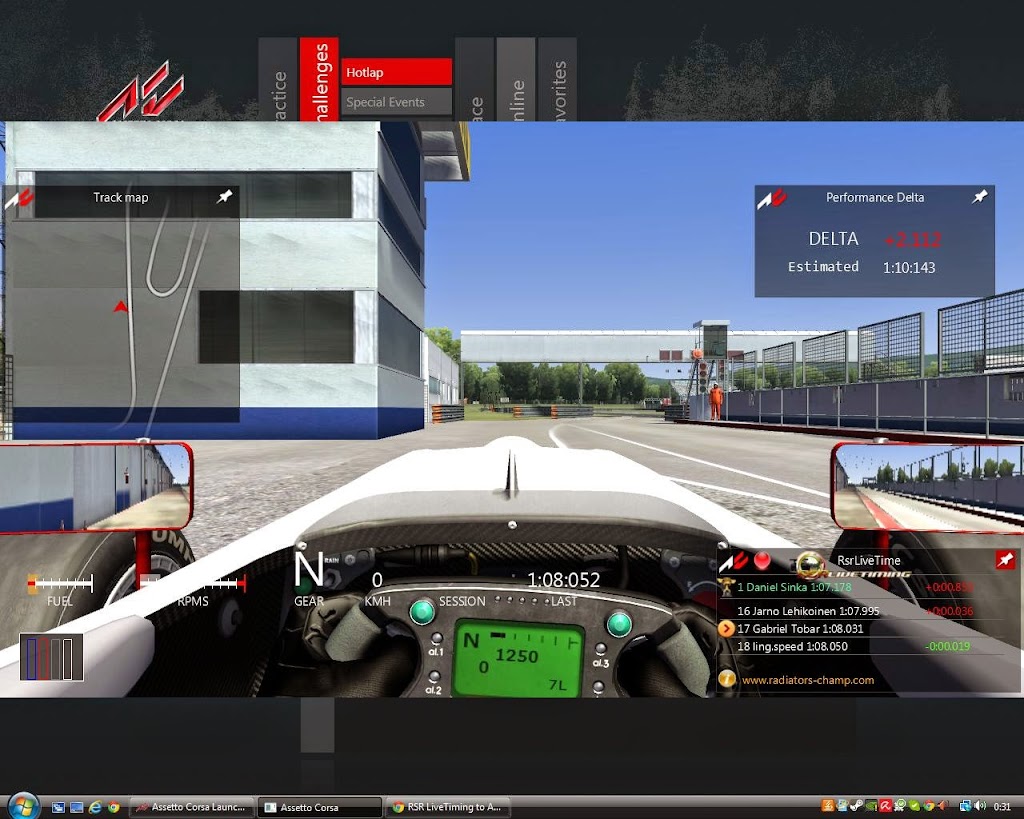Click the RSR LiveTiming globe logo
This screenshot has width=1024, height=819.
coord(810,566)
